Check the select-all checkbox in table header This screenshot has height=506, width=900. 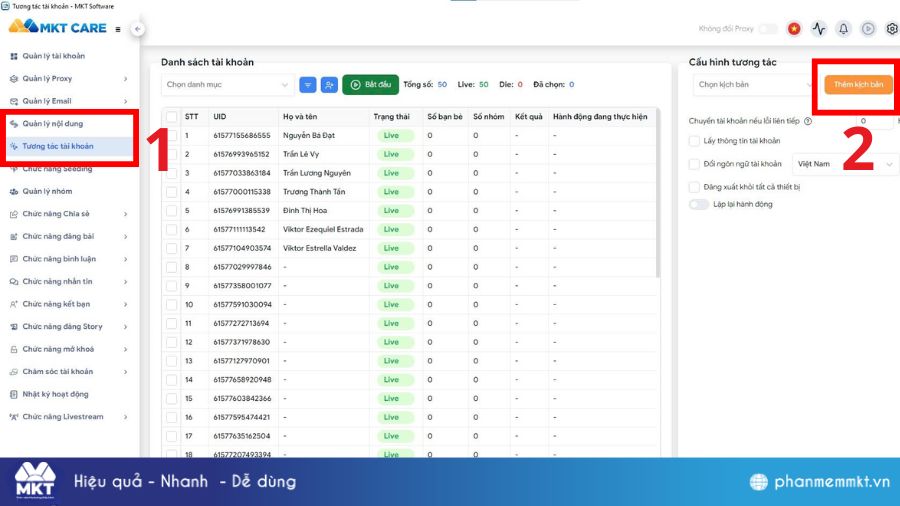(x=172, y=117)
